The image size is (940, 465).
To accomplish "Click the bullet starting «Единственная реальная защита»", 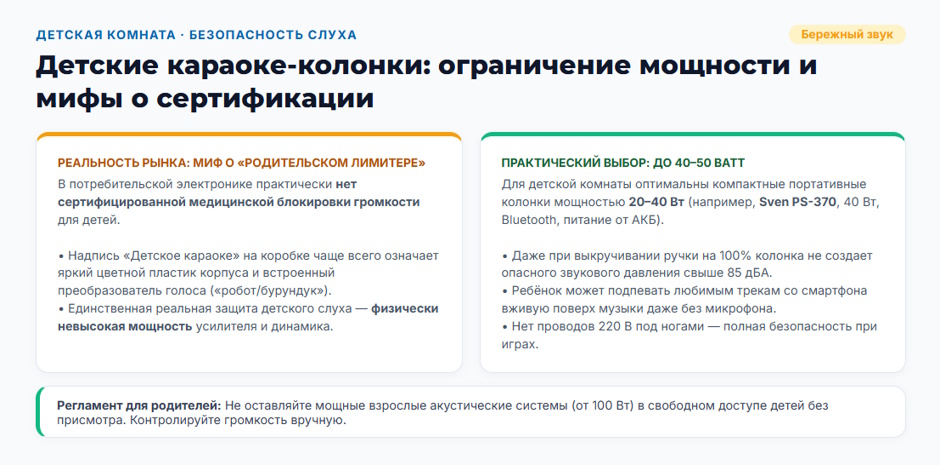I will (x=248, y=318).
